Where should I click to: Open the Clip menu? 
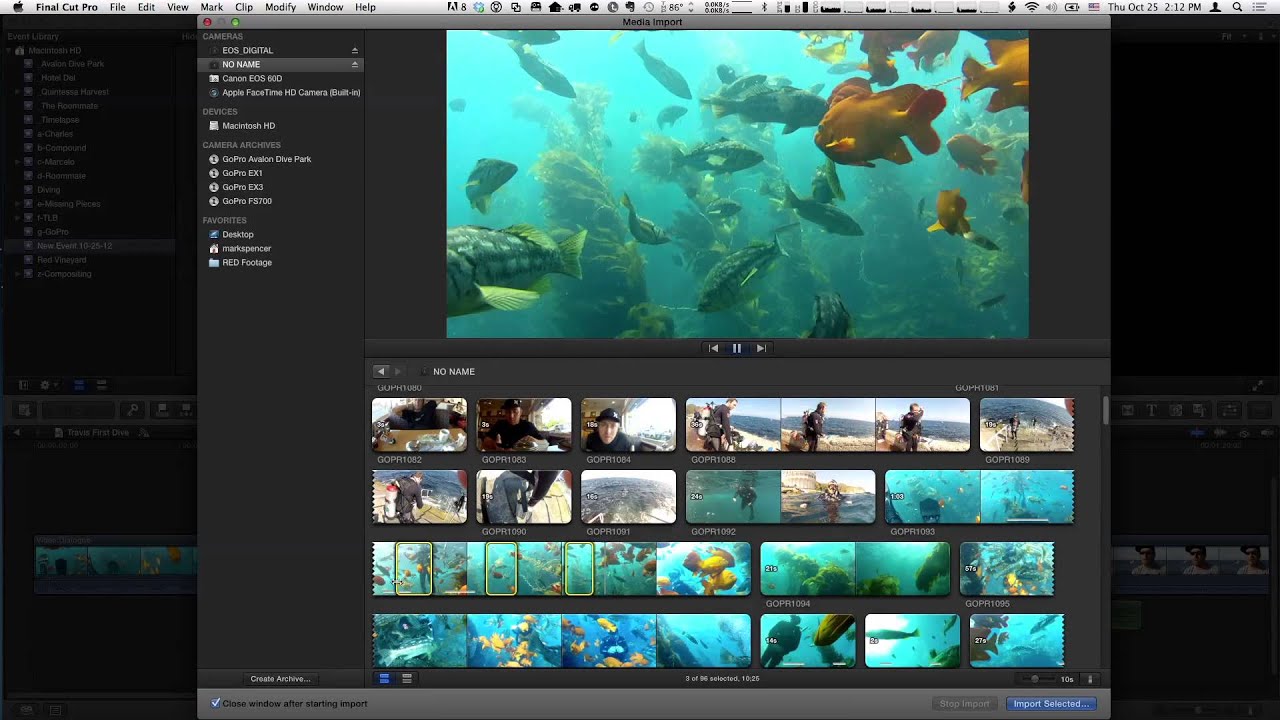coord(244,7)
